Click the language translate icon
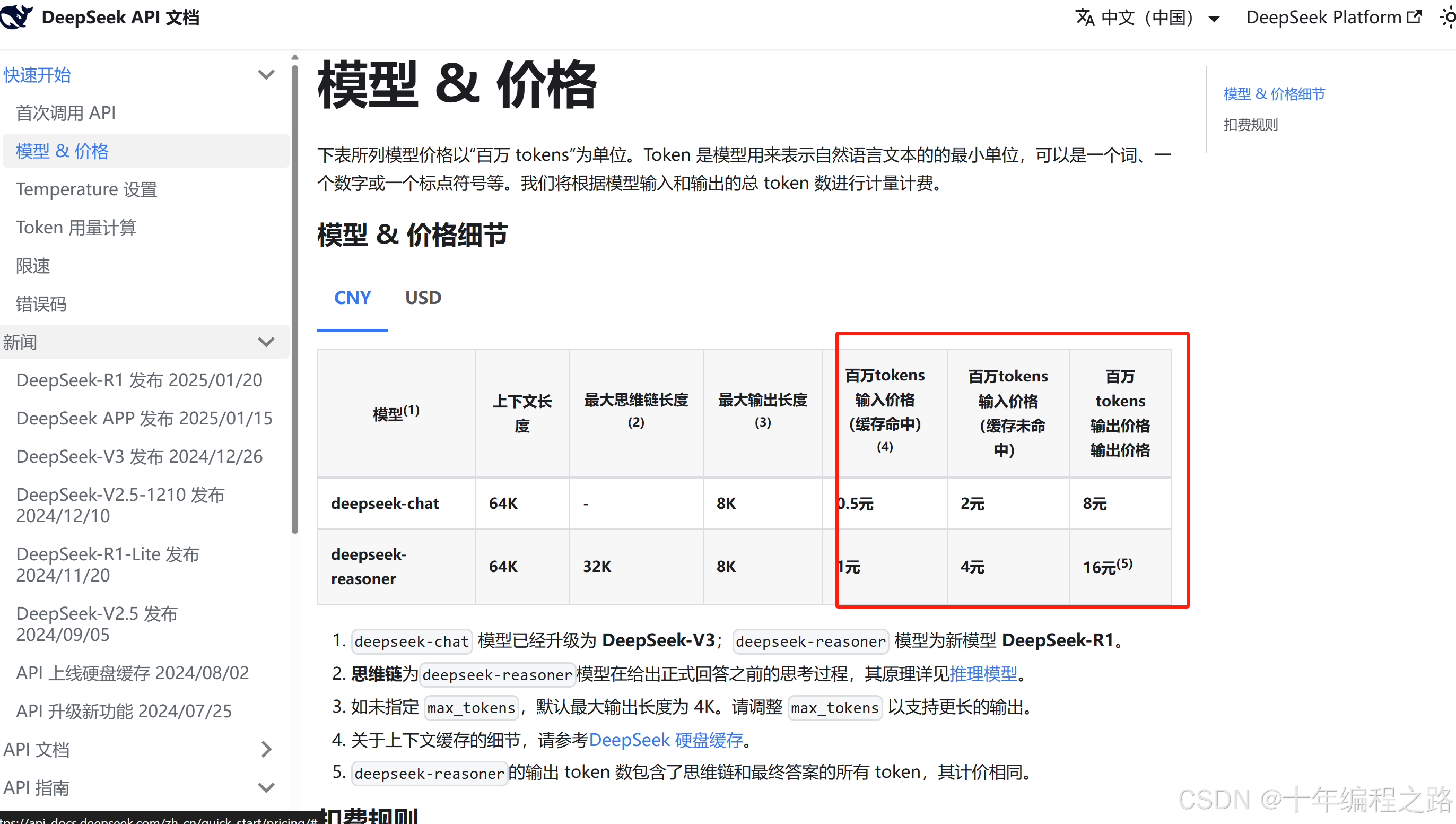The image size is (1456, 824). [1084, 17]
